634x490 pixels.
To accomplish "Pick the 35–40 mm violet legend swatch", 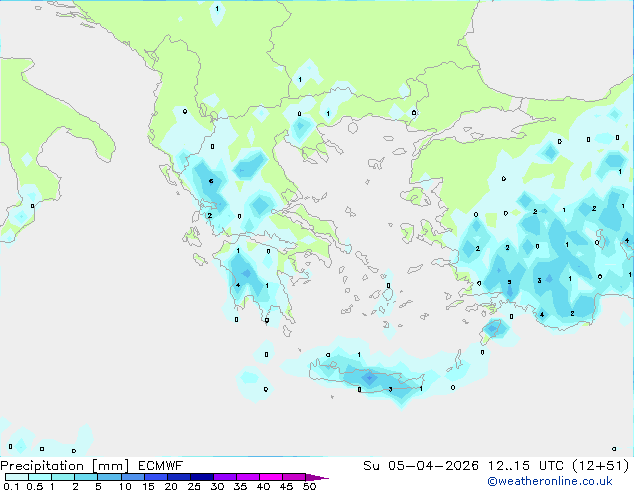I will click(248, 477).
